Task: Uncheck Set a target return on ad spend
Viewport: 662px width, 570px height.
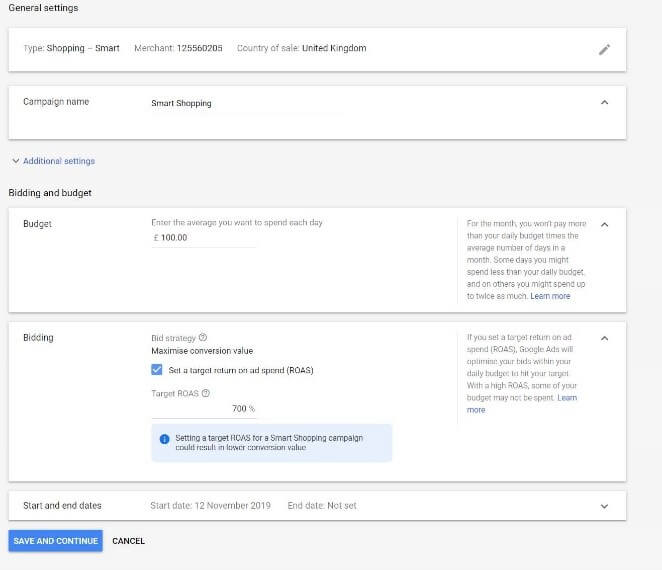Action: click(157, 370)
